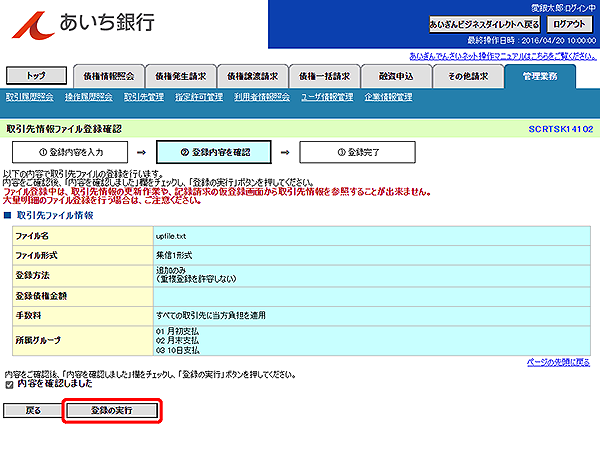Switch to the 債権発生請求 tab

click(181, 77)
